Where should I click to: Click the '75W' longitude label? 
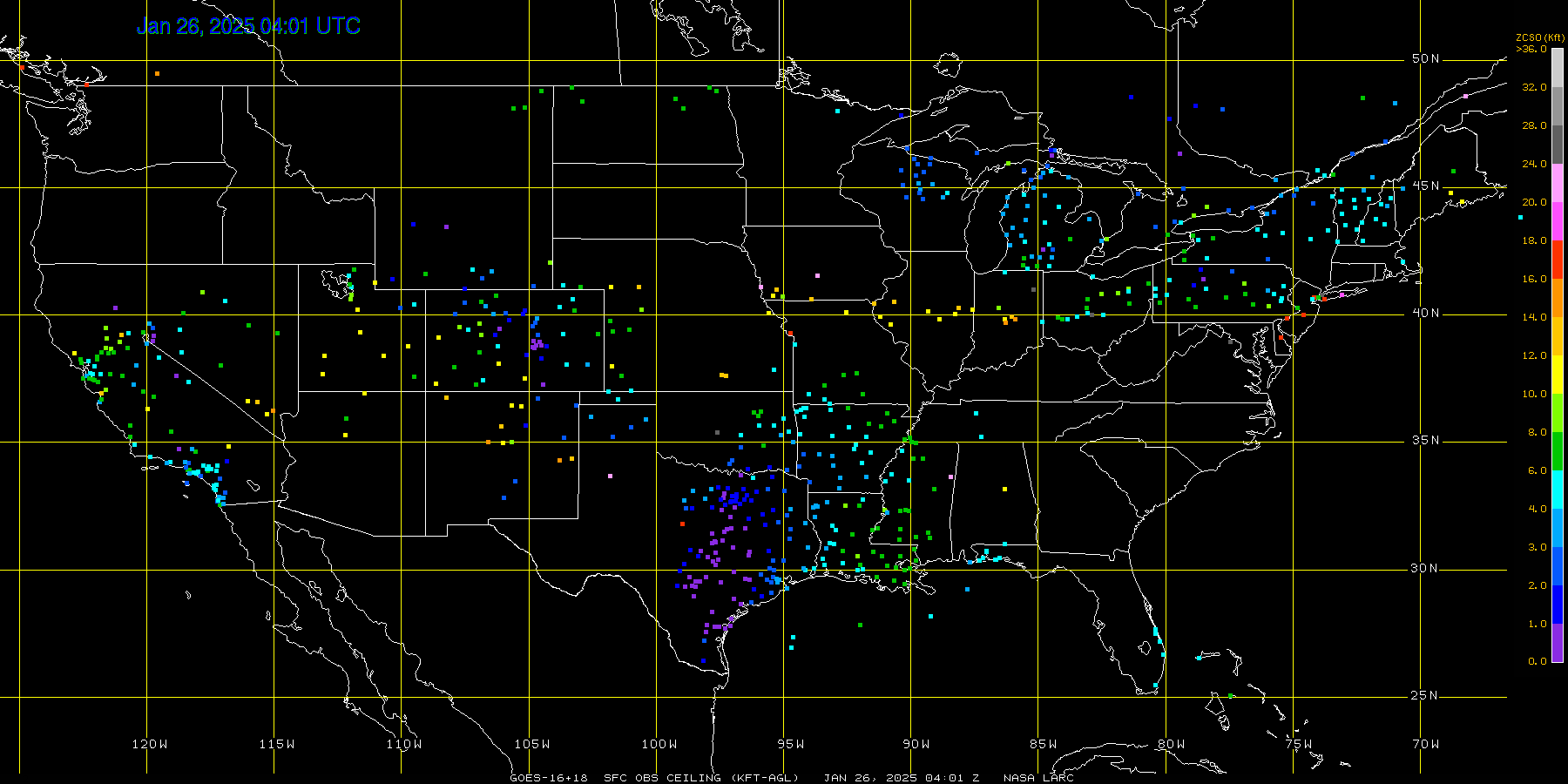(1299, 744)
